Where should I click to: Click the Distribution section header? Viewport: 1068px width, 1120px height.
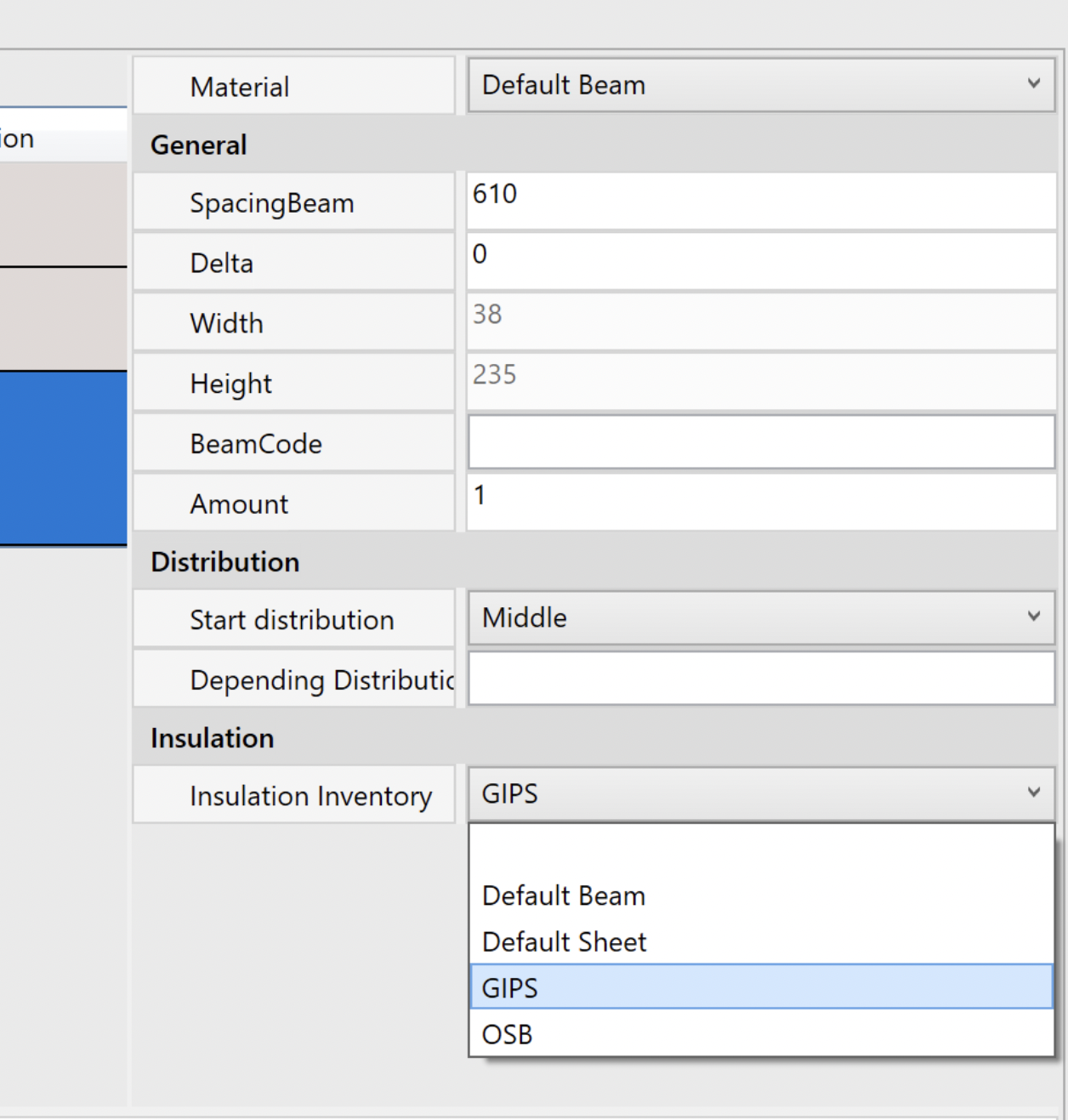(225, 562)
